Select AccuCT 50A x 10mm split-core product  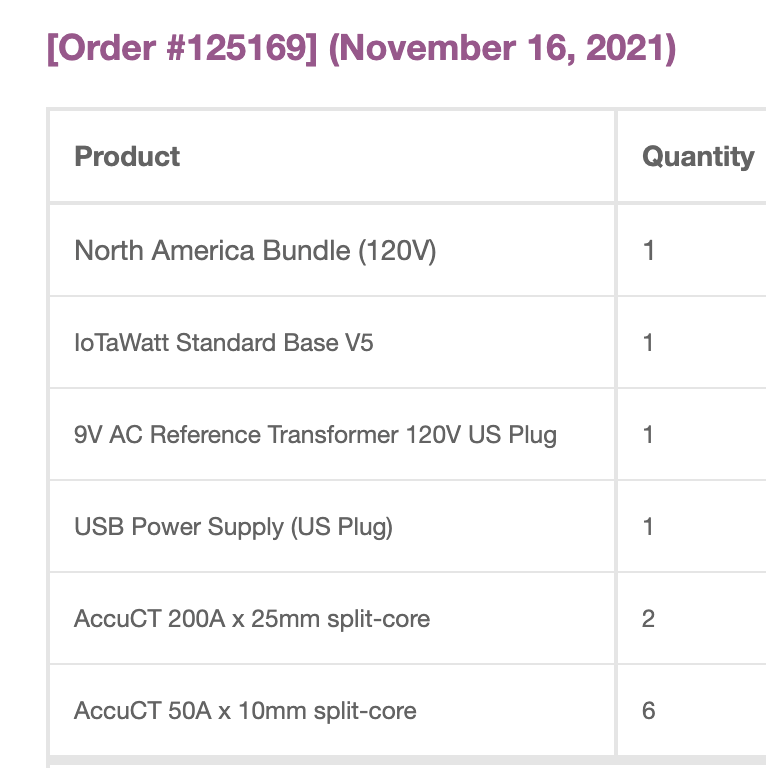click(x=245, y=711)
